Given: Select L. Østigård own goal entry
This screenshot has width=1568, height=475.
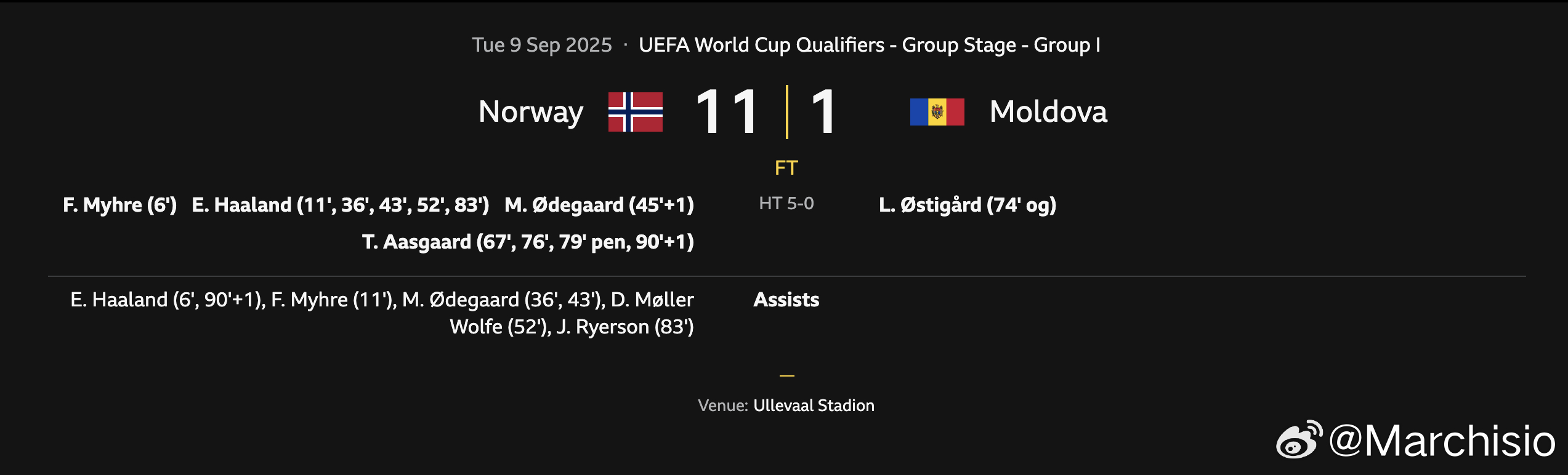Looking at the screenshot, I should tap(968, 205).
